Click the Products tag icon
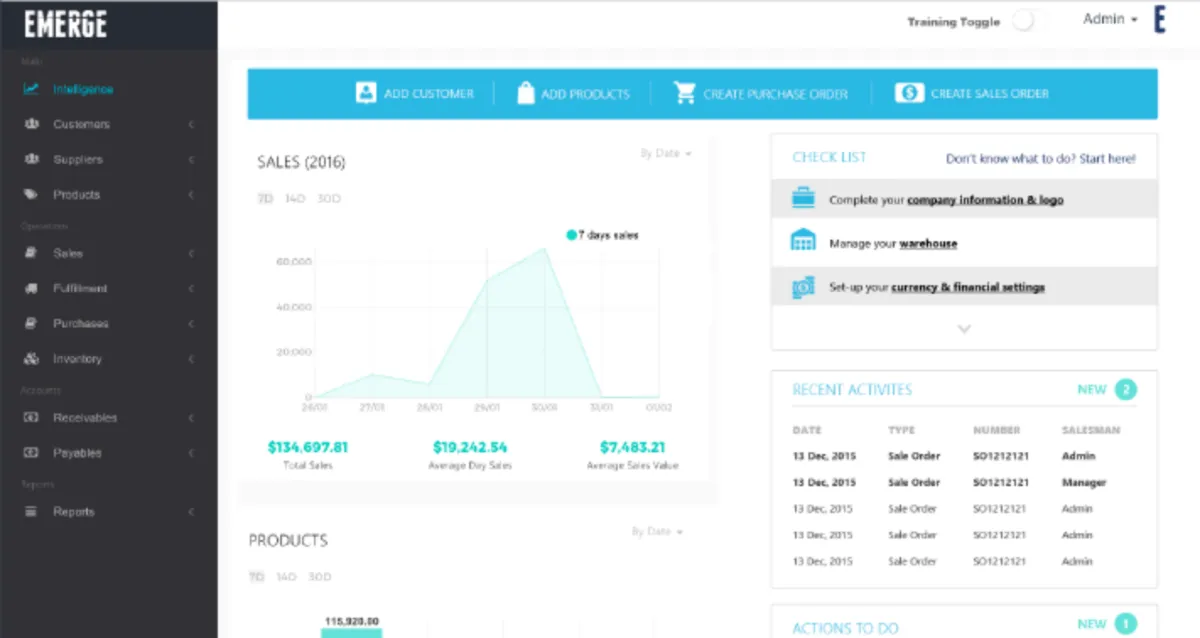The image size is (1200, 638). (32, 194)
